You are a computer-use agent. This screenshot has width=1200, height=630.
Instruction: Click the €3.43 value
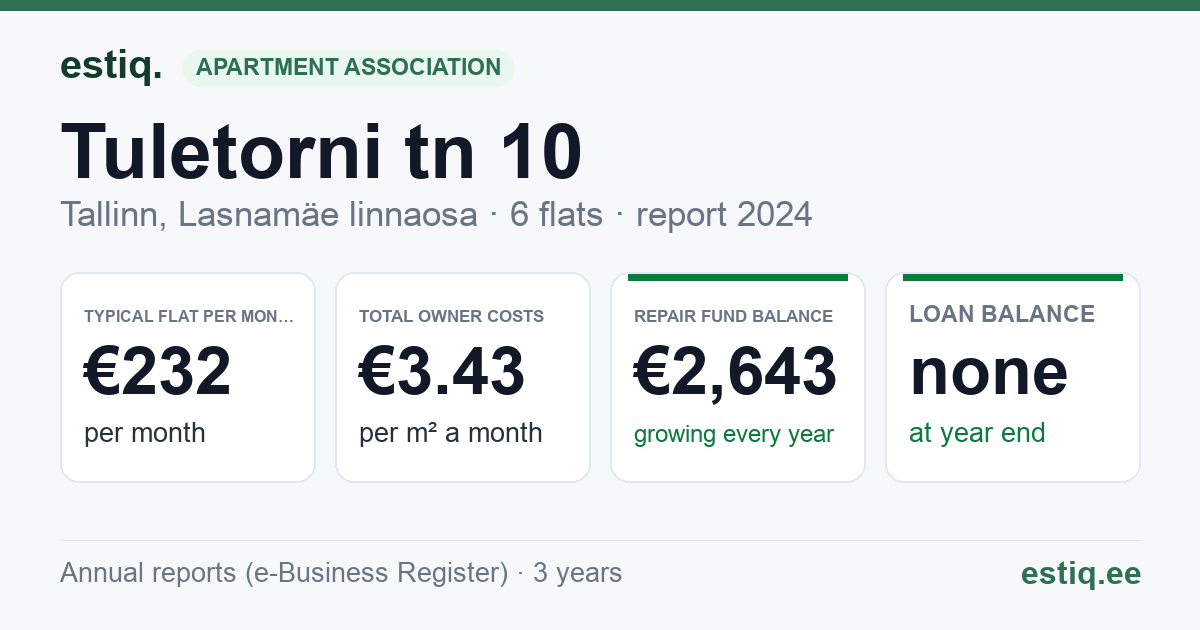[442, 371]
